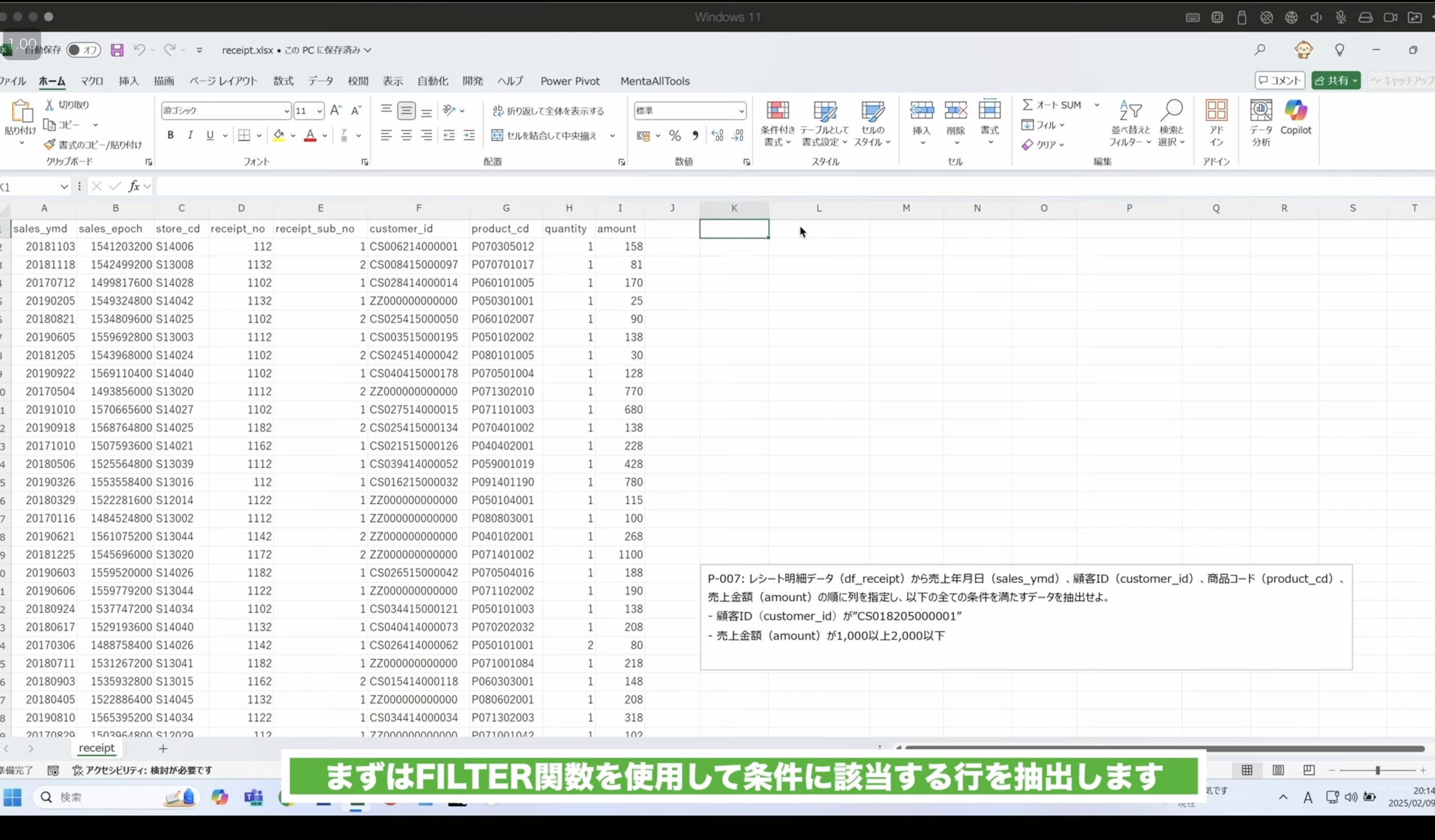
Task: Open Format as Table (テーブルとして書式設定)
Action: pyautogui.click(x=824, y=123)
